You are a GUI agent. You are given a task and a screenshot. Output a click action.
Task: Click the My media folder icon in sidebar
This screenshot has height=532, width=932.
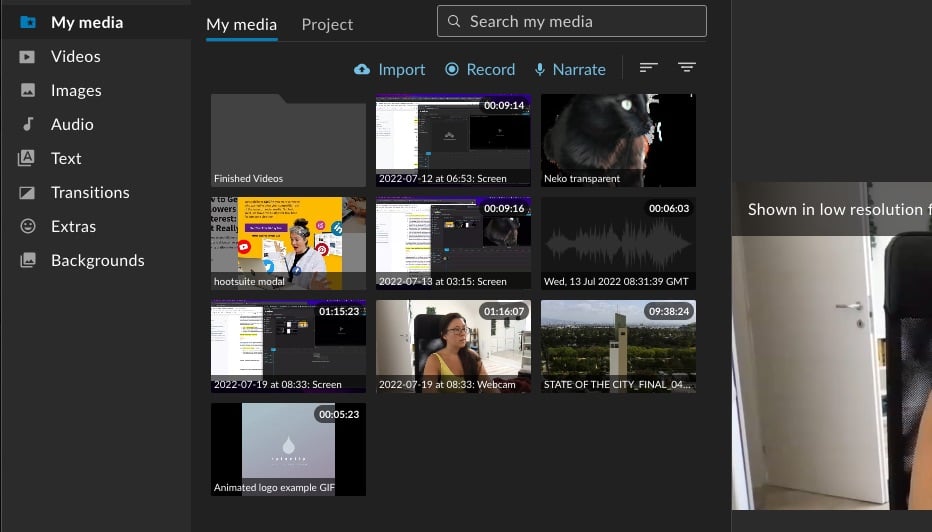point(28,22)
